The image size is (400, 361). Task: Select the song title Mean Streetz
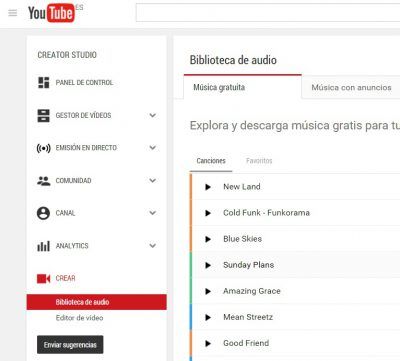[248, 317]
